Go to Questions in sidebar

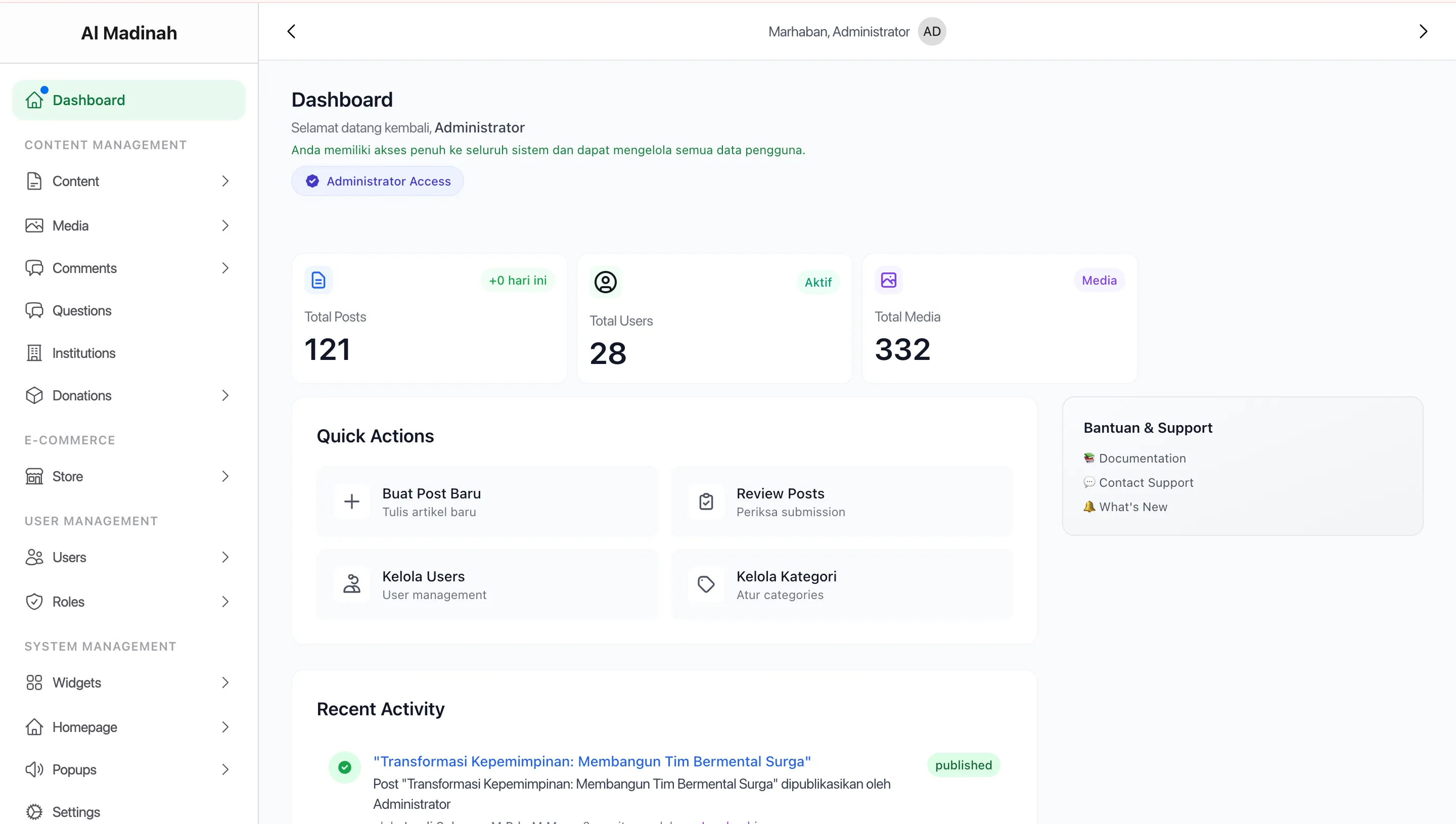pyautogui.click(x=81, y=311)
